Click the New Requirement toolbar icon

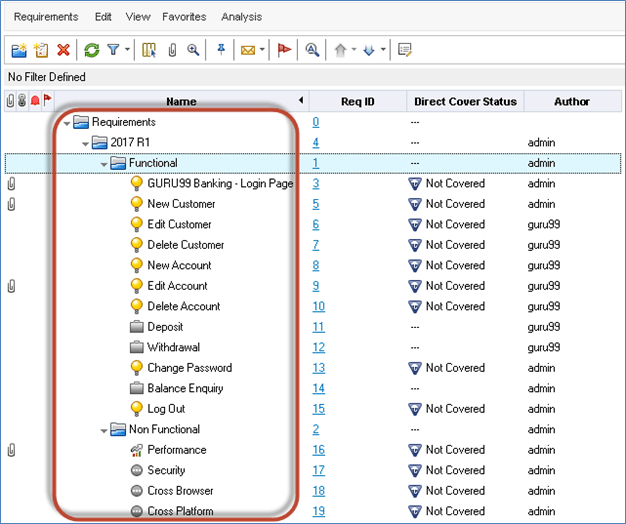click(x=41, y=49)
